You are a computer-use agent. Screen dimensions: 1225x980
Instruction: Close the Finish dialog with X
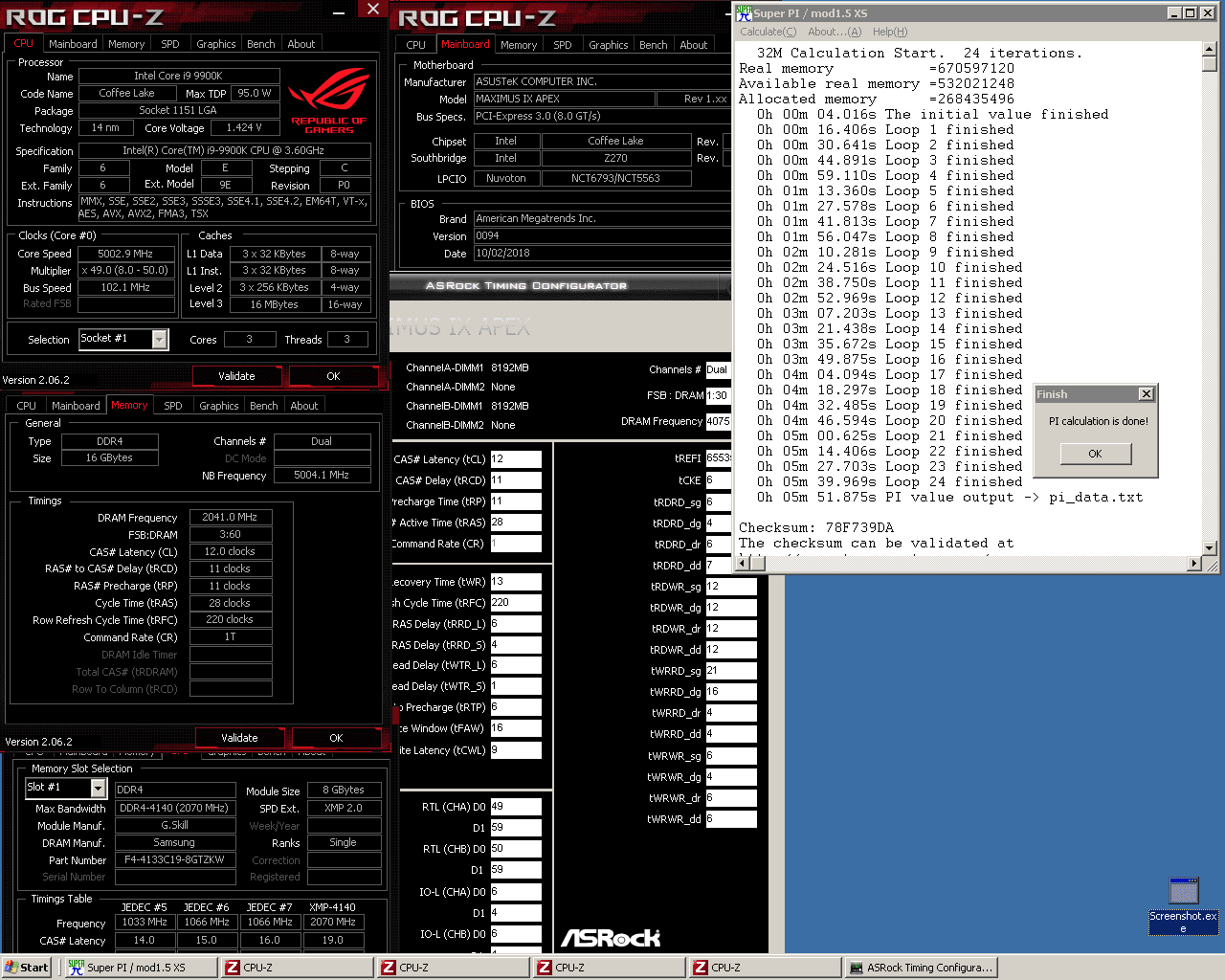[1146, 394]
